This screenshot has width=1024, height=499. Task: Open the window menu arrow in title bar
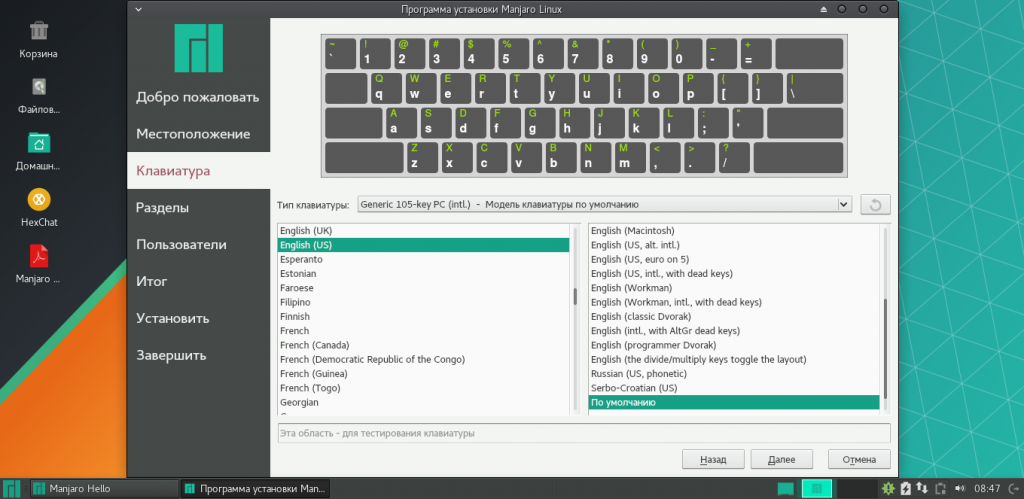pyautogui.click(x=138, y=9)
